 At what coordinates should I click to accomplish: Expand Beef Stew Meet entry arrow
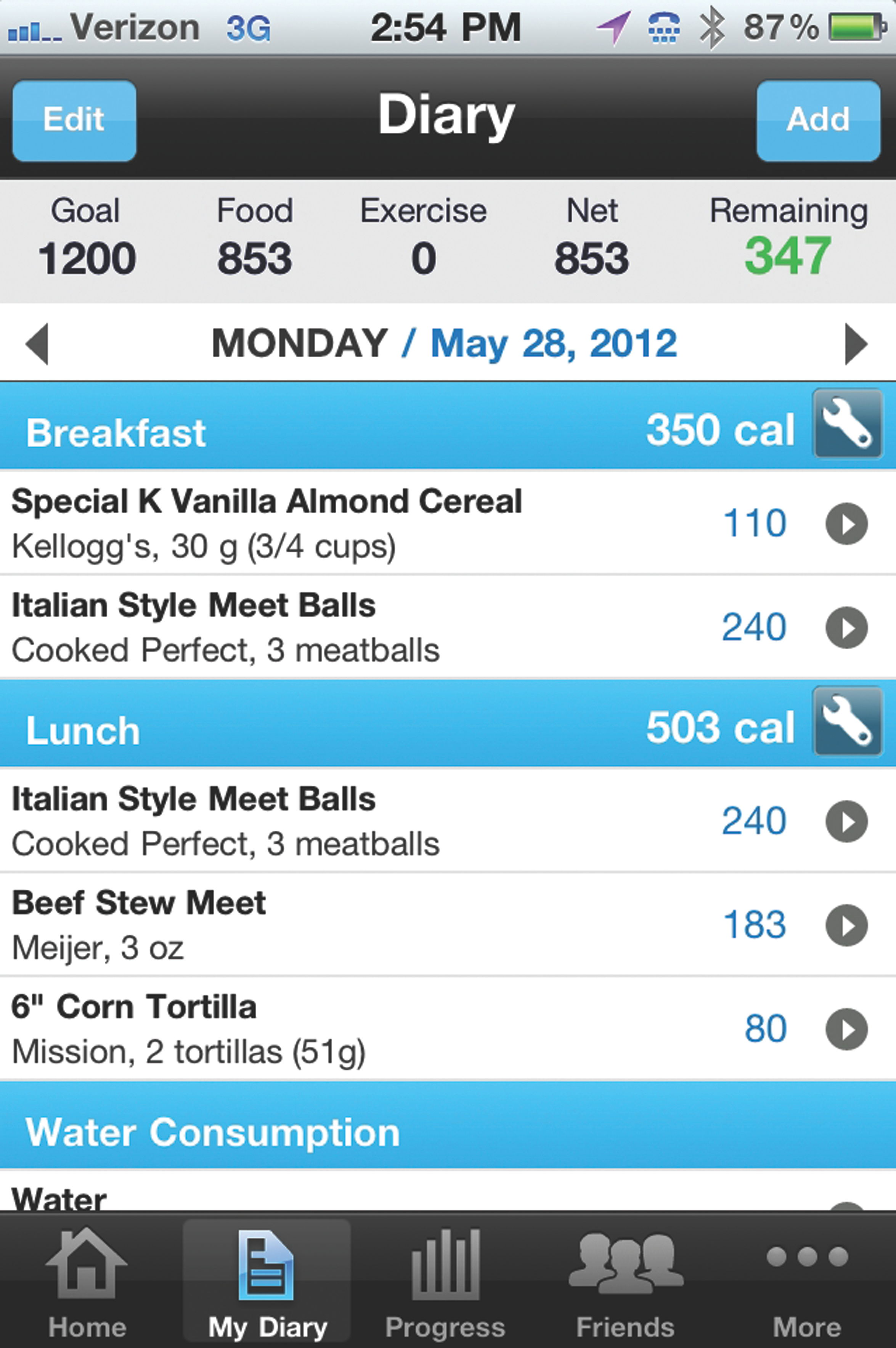pos(846,925)
